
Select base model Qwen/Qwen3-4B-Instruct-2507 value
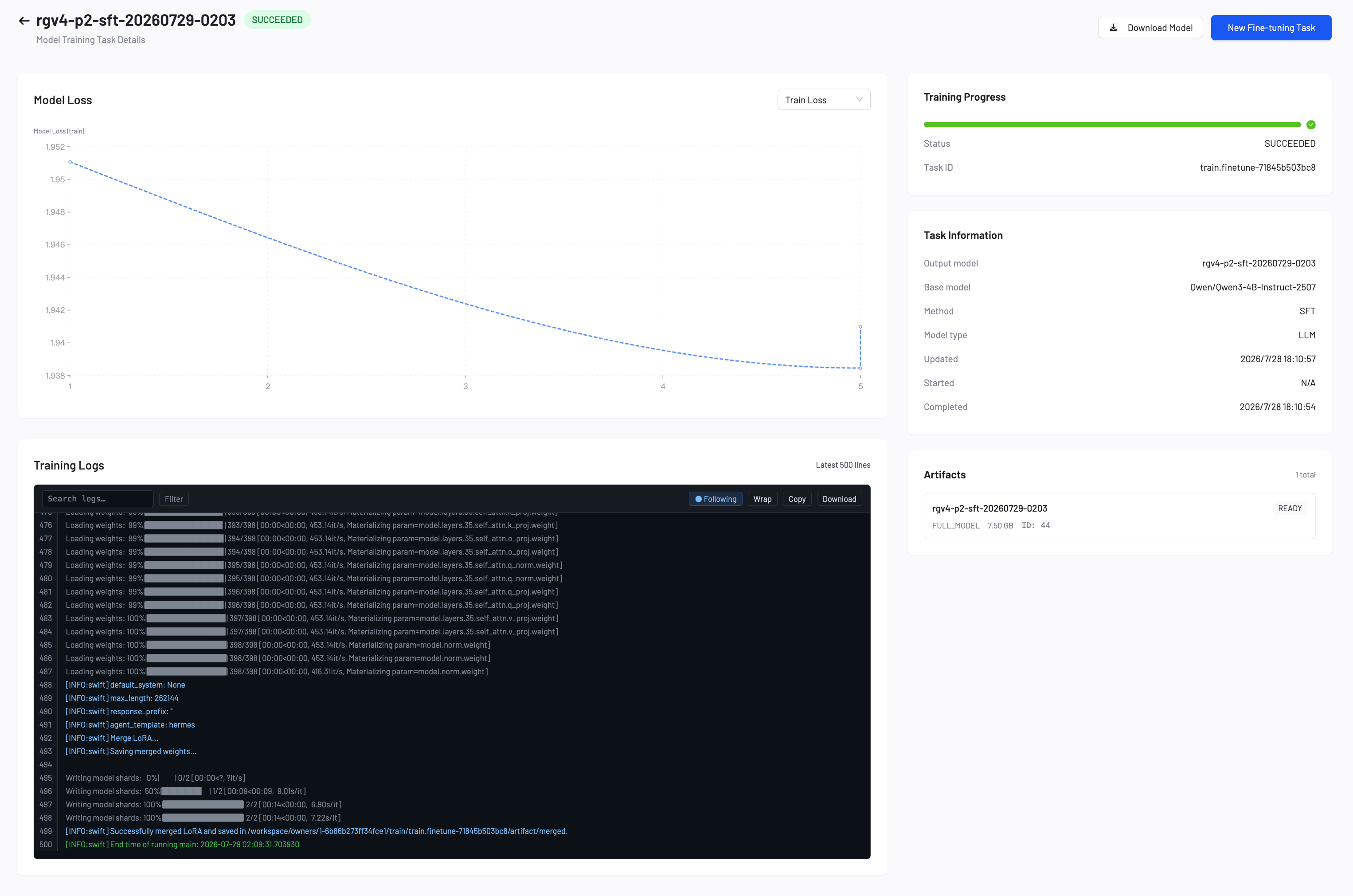click(x=1252, y=287)
